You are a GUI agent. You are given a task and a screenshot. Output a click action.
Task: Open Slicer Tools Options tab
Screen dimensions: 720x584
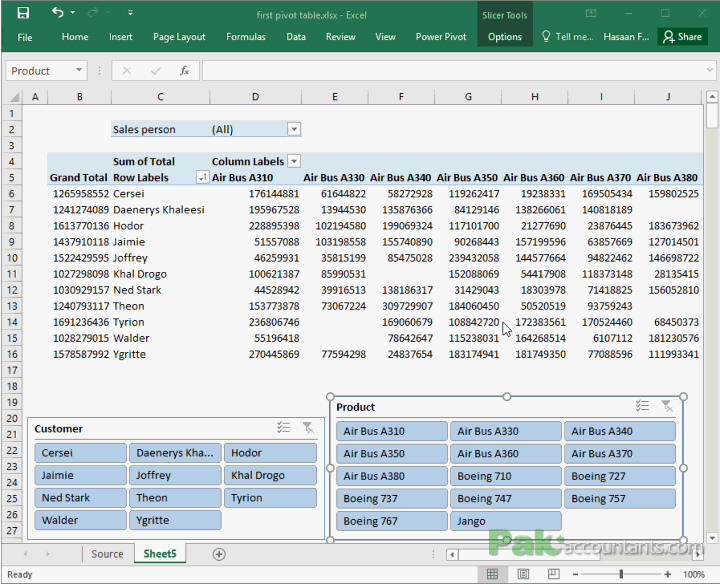tap(505, 37)
